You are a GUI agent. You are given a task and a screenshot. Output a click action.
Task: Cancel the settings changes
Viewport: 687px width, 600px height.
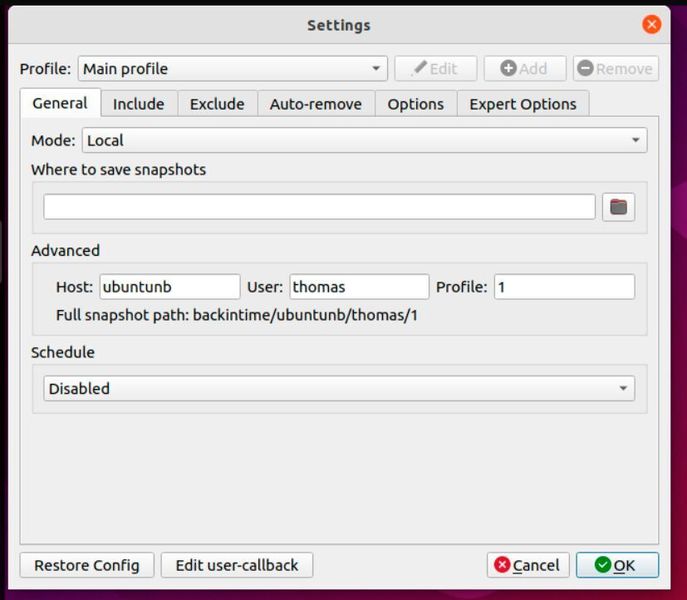point(528,565)
